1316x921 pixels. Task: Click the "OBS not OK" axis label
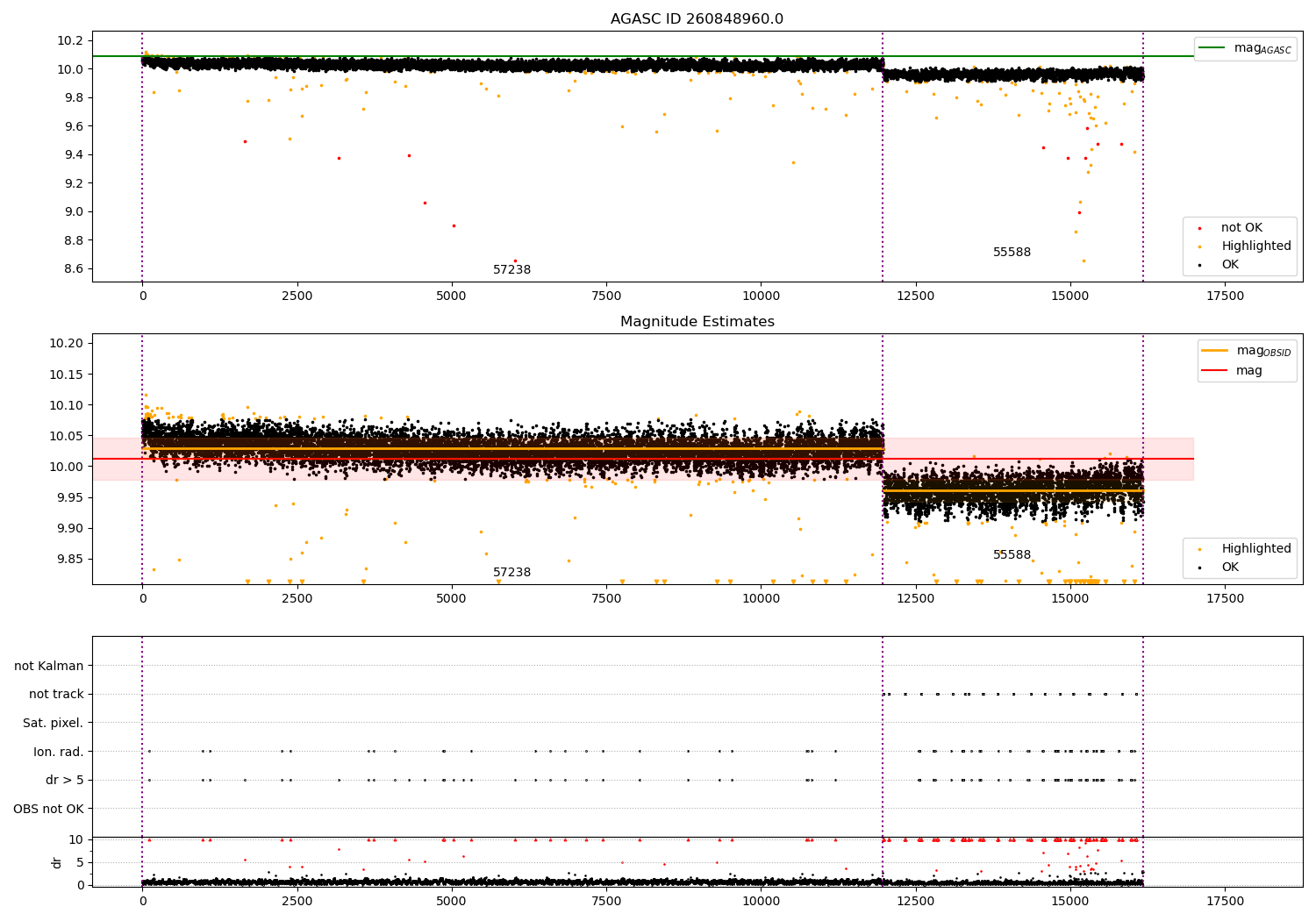tap(49, 809)
